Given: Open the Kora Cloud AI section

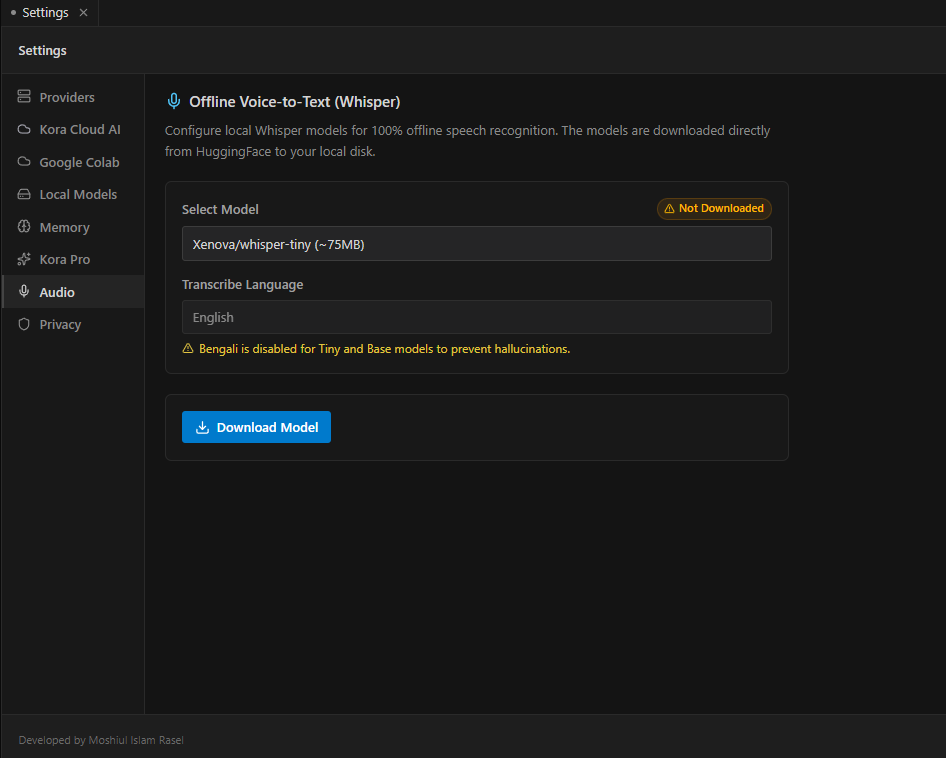Looking at the screenshot, I should (x=74, y=130).
